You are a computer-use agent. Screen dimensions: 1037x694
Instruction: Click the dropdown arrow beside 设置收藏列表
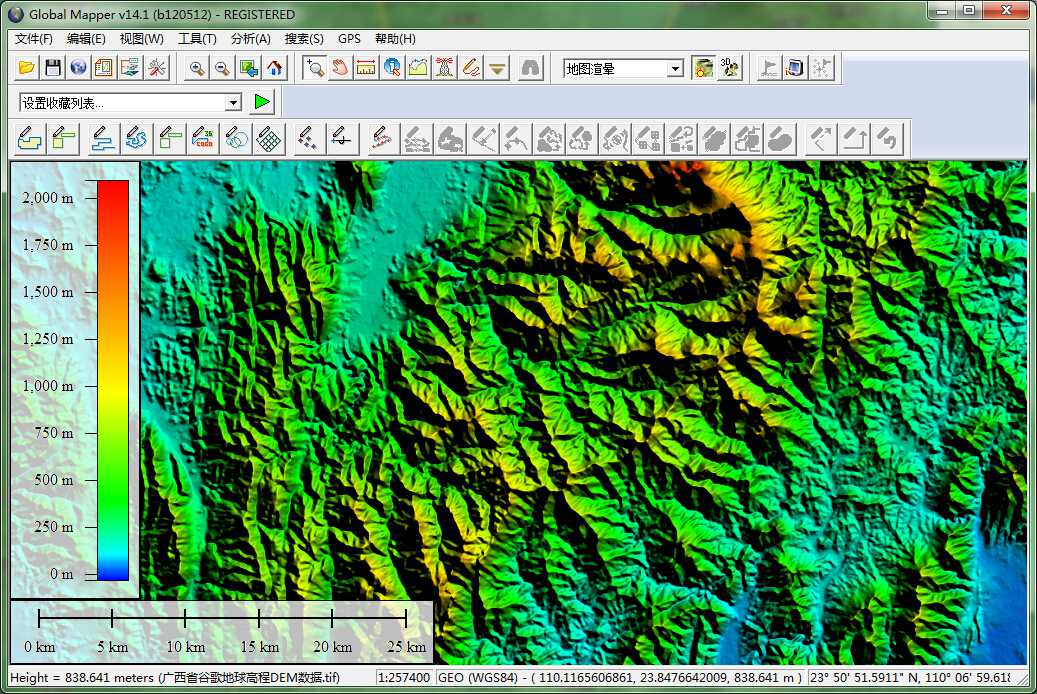pos(233,103)
